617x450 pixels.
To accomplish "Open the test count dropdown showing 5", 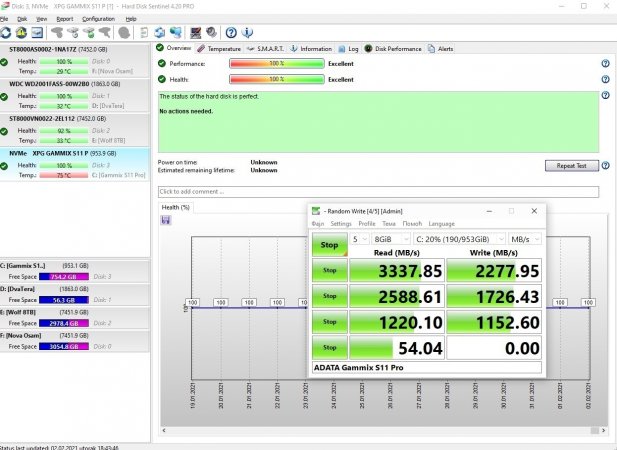I will coord(359,239).
